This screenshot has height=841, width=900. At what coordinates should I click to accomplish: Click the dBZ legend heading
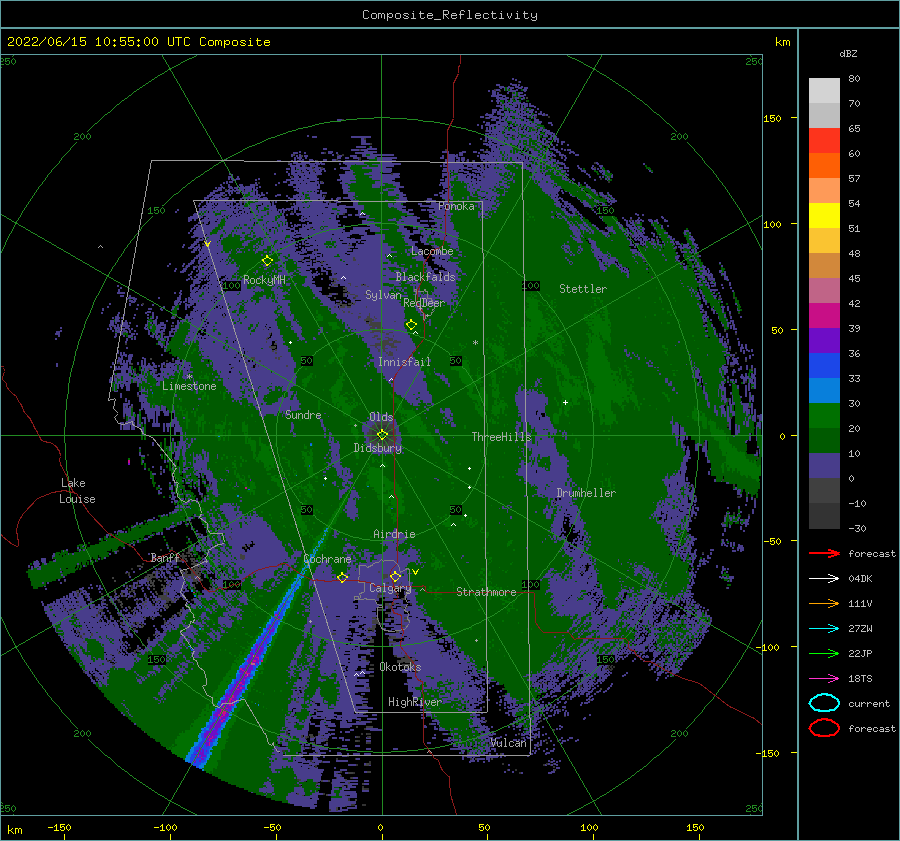pyautogui.click(x=848, y=53)
